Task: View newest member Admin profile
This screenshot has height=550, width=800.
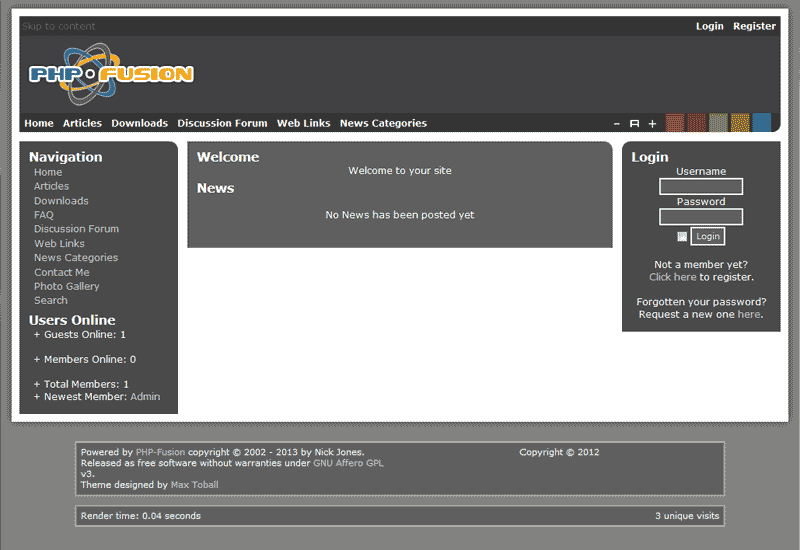Action: point(145,397)
